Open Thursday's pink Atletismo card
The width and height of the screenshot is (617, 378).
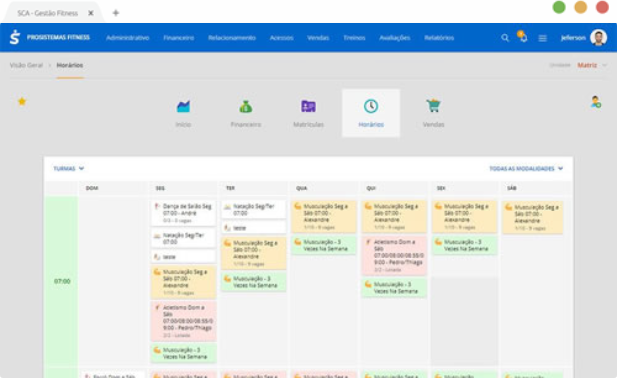click(394, 256)
